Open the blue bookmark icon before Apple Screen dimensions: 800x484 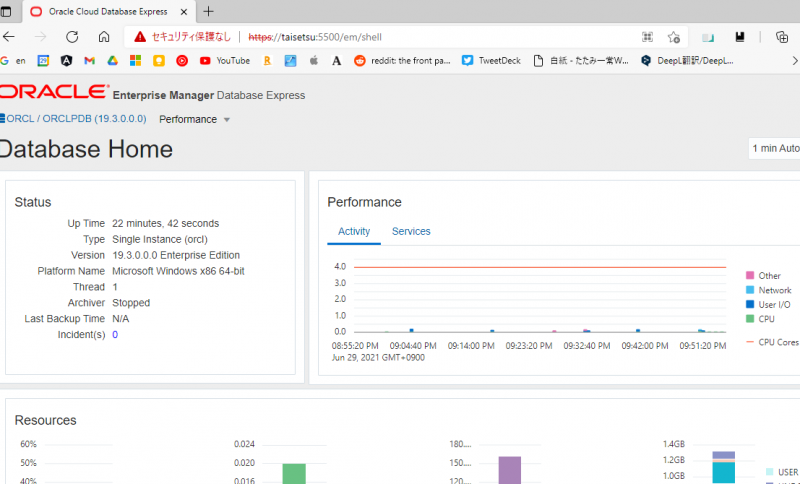point(290,61)
